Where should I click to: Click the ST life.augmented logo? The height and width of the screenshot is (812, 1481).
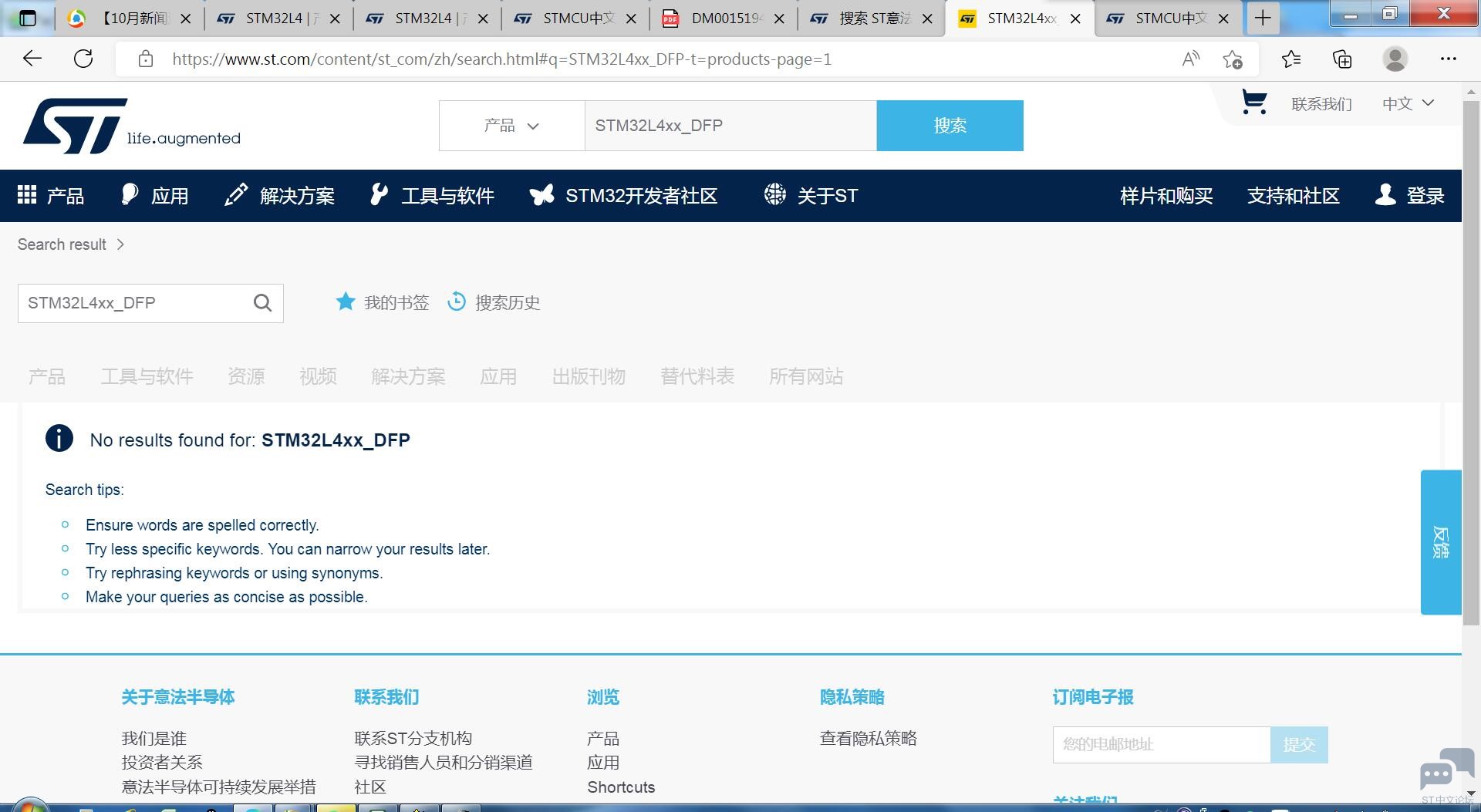132,126
